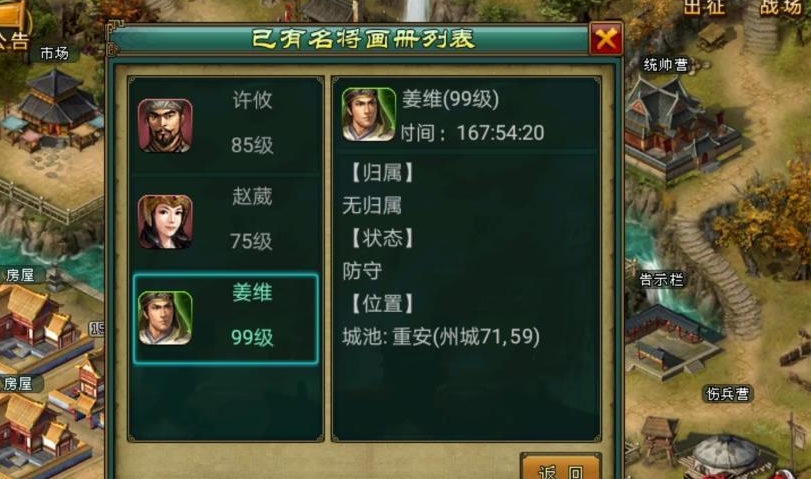Select the 赵葳 75级 list entry
This screenshot has width=811, height=479.
coord(226,221)
